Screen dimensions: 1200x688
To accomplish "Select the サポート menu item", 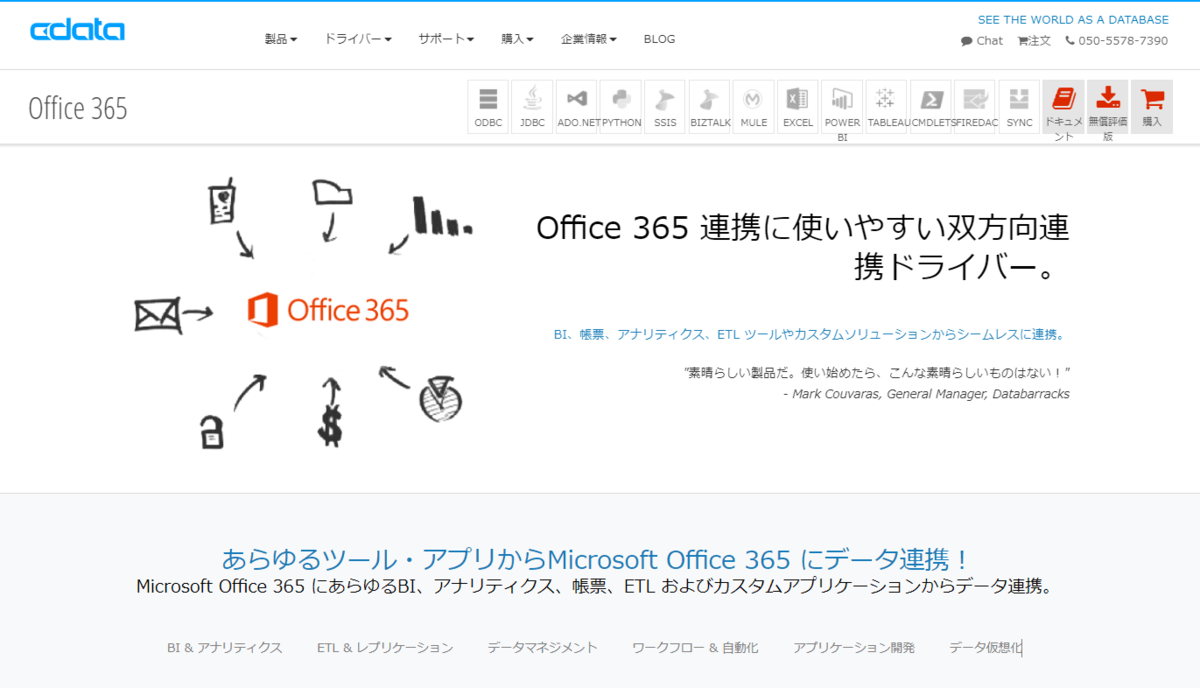I will tap(444, 39).
